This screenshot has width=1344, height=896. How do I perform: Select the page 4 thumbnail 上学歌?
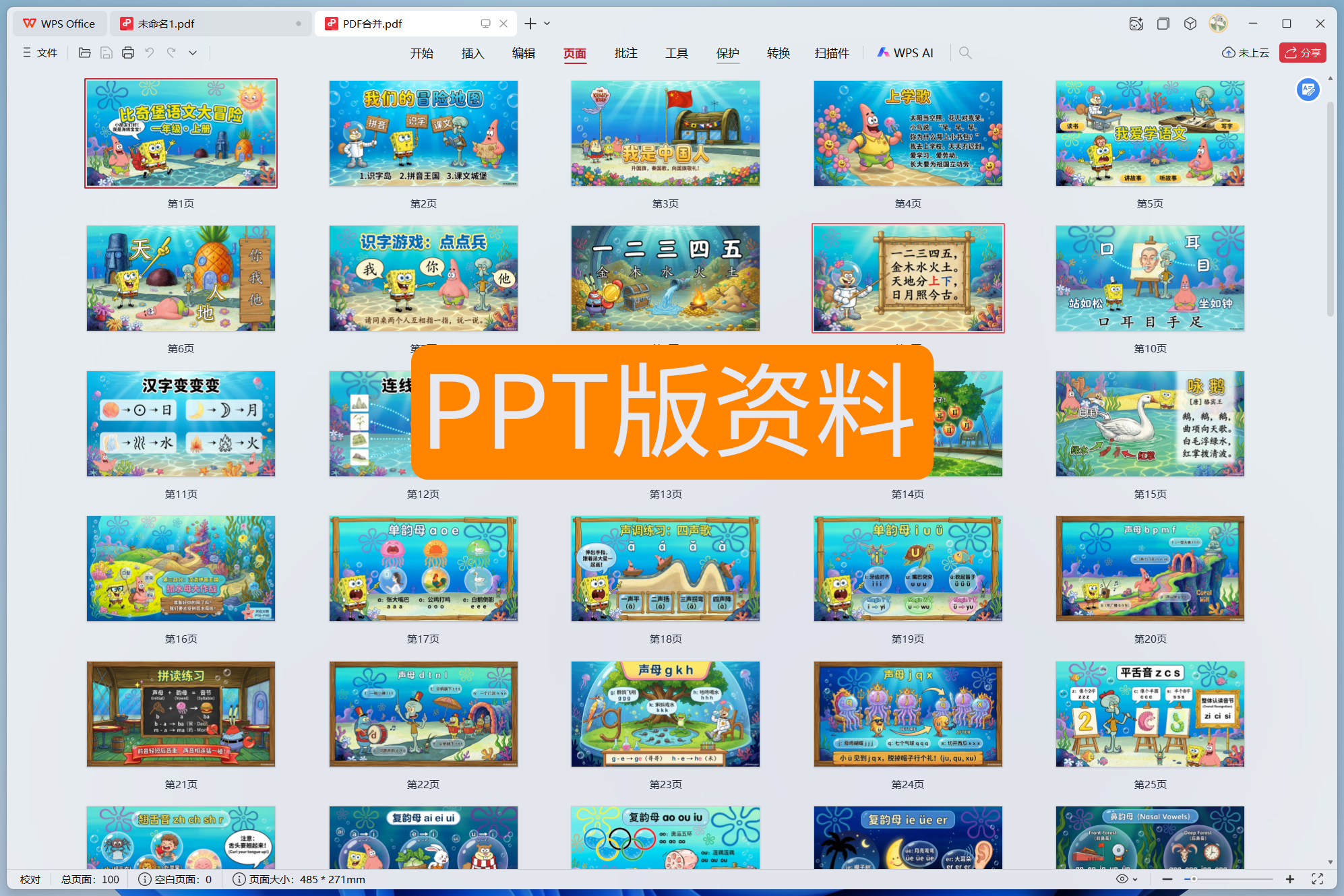coord(907,133)
